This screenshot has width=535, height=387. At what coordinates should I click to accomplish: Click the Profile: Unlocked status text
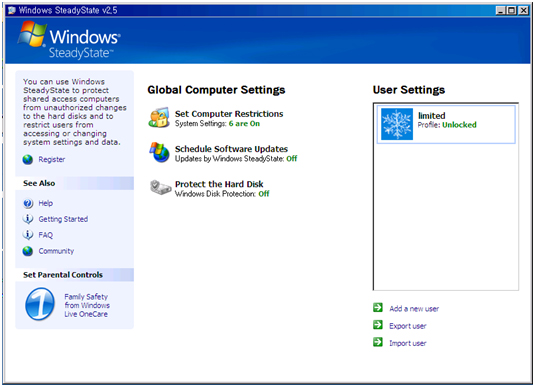click(447, 125)
